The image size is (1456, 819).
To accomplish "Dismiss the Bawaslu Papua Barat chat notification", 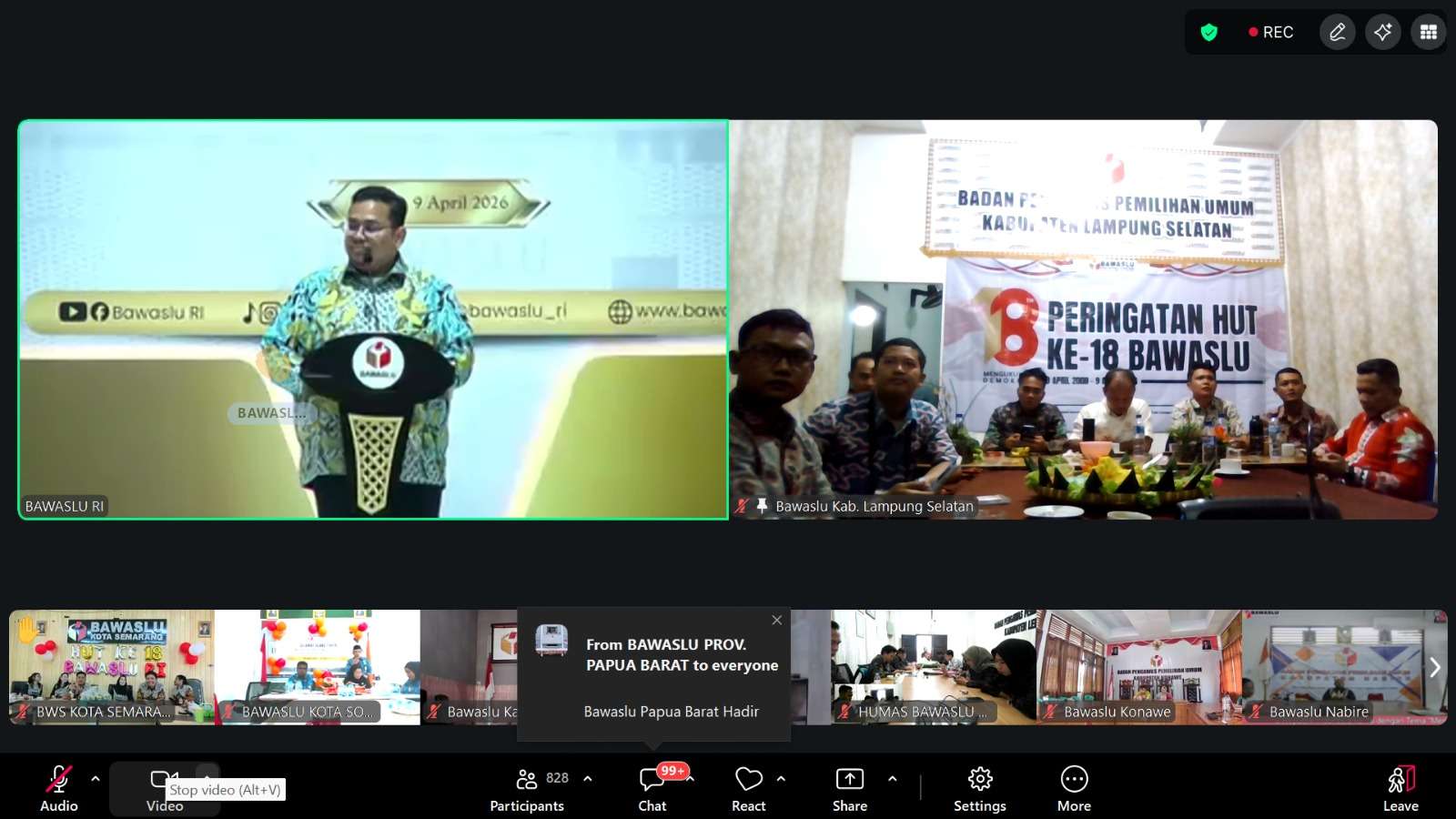I will (x=776, y=620).
